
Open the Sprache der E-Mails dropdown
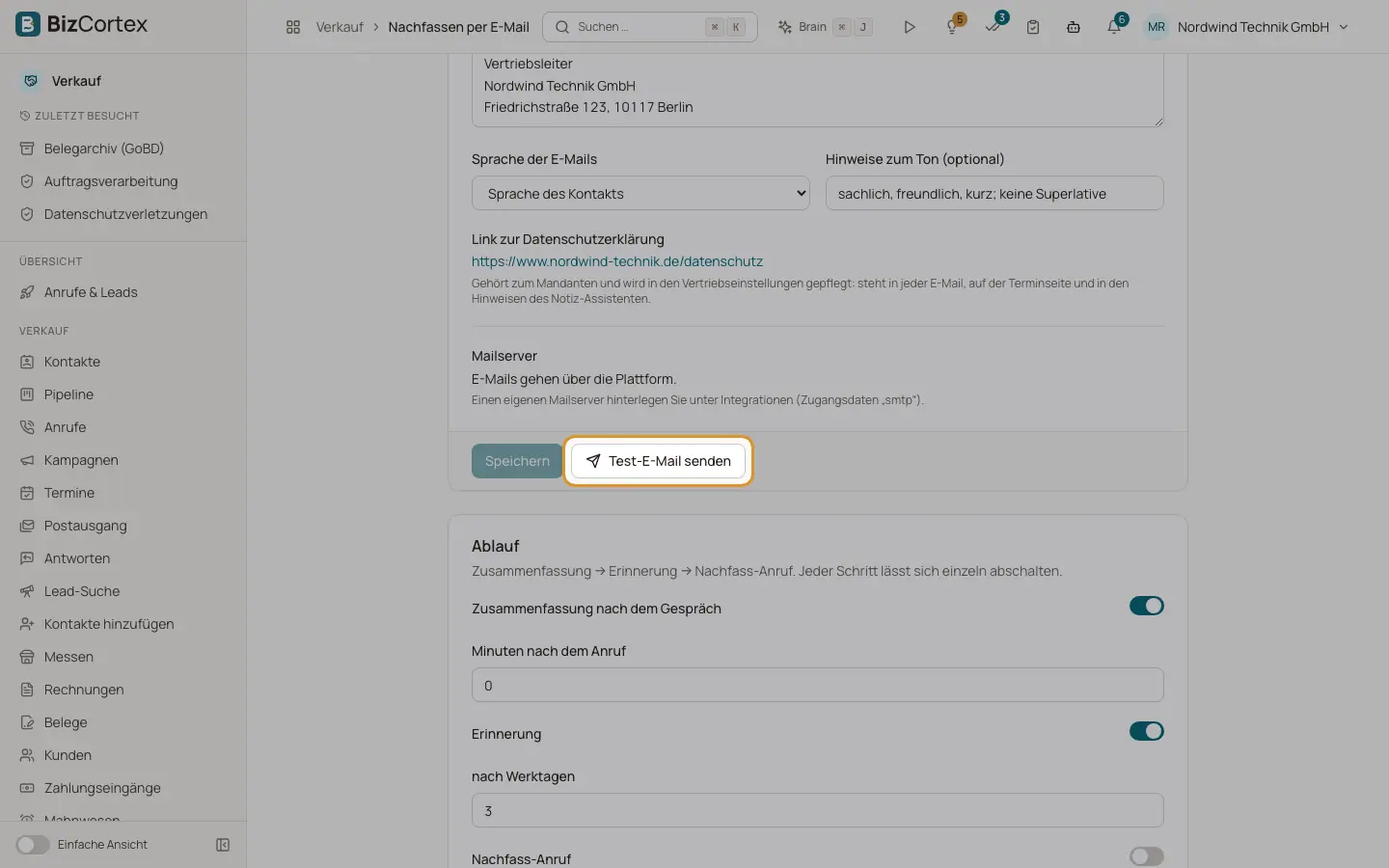coord(640,193)
